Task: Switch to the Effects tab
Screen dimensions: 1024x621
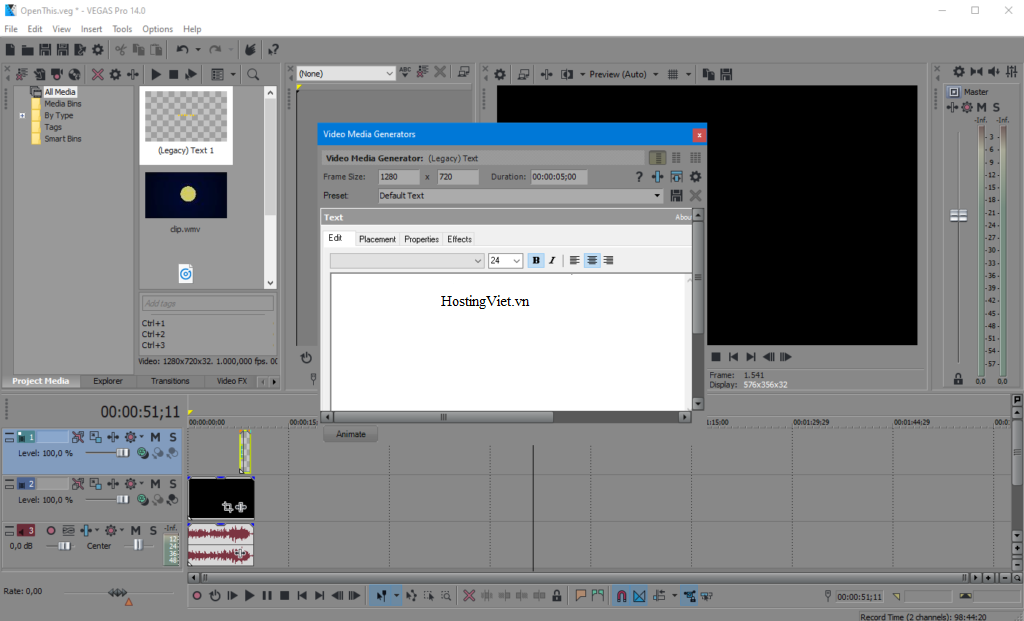Action: click(459, 239)
